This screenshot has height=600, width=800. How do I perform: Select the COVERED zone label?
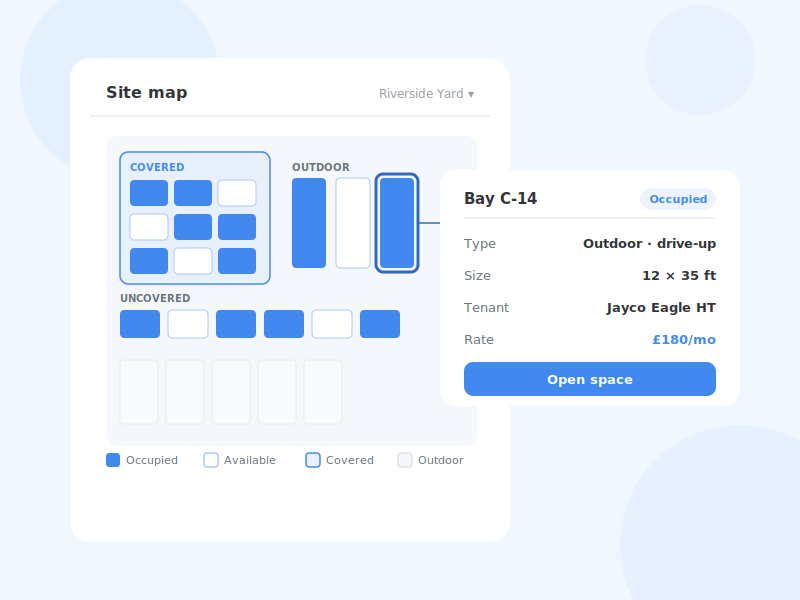[x=157, y=167]
